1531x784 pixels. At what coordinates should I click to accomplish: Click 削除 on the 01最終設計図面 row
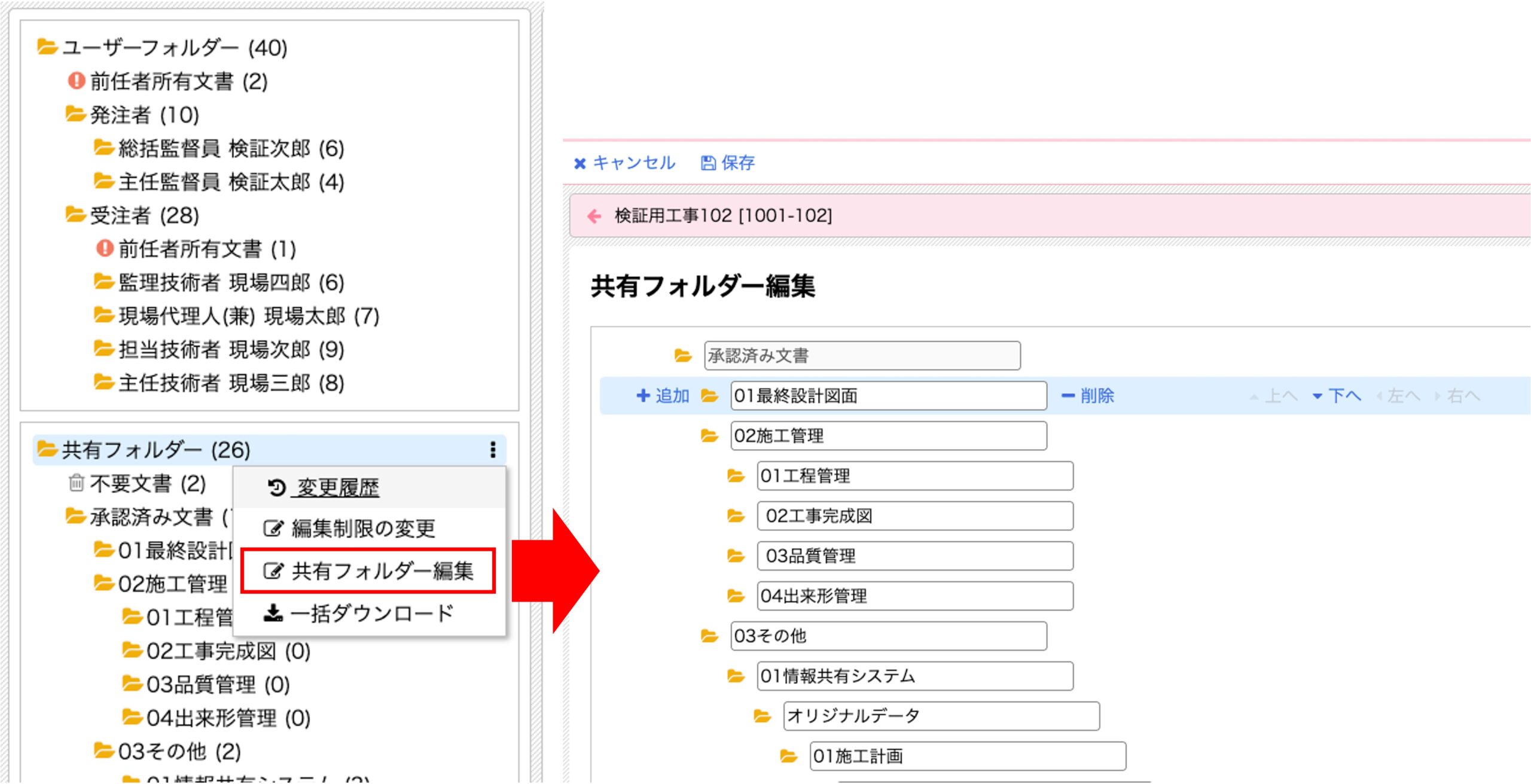point(1087,396)
